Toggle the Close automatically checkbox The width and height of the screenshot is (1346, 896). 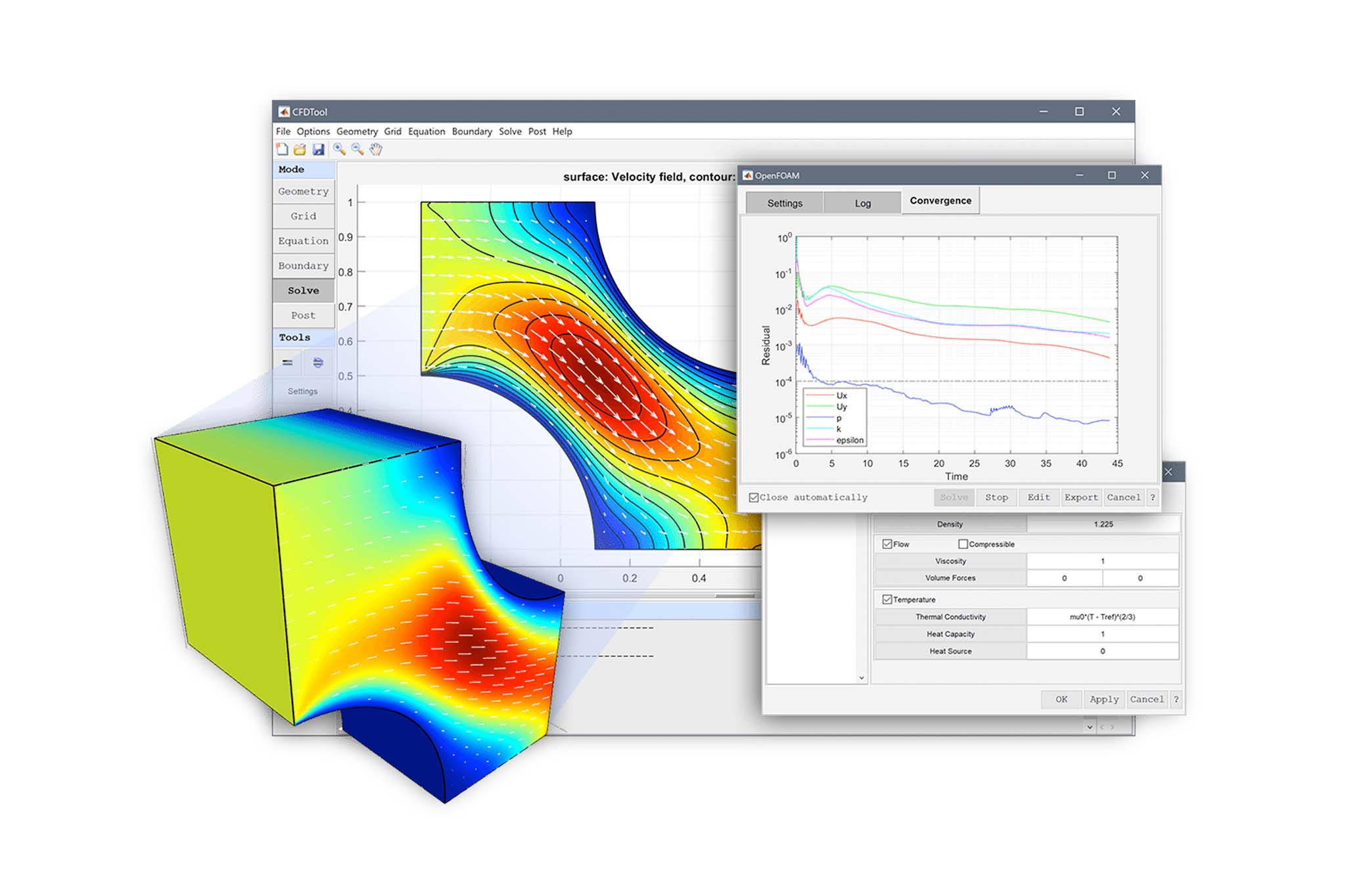pos(754,497)
